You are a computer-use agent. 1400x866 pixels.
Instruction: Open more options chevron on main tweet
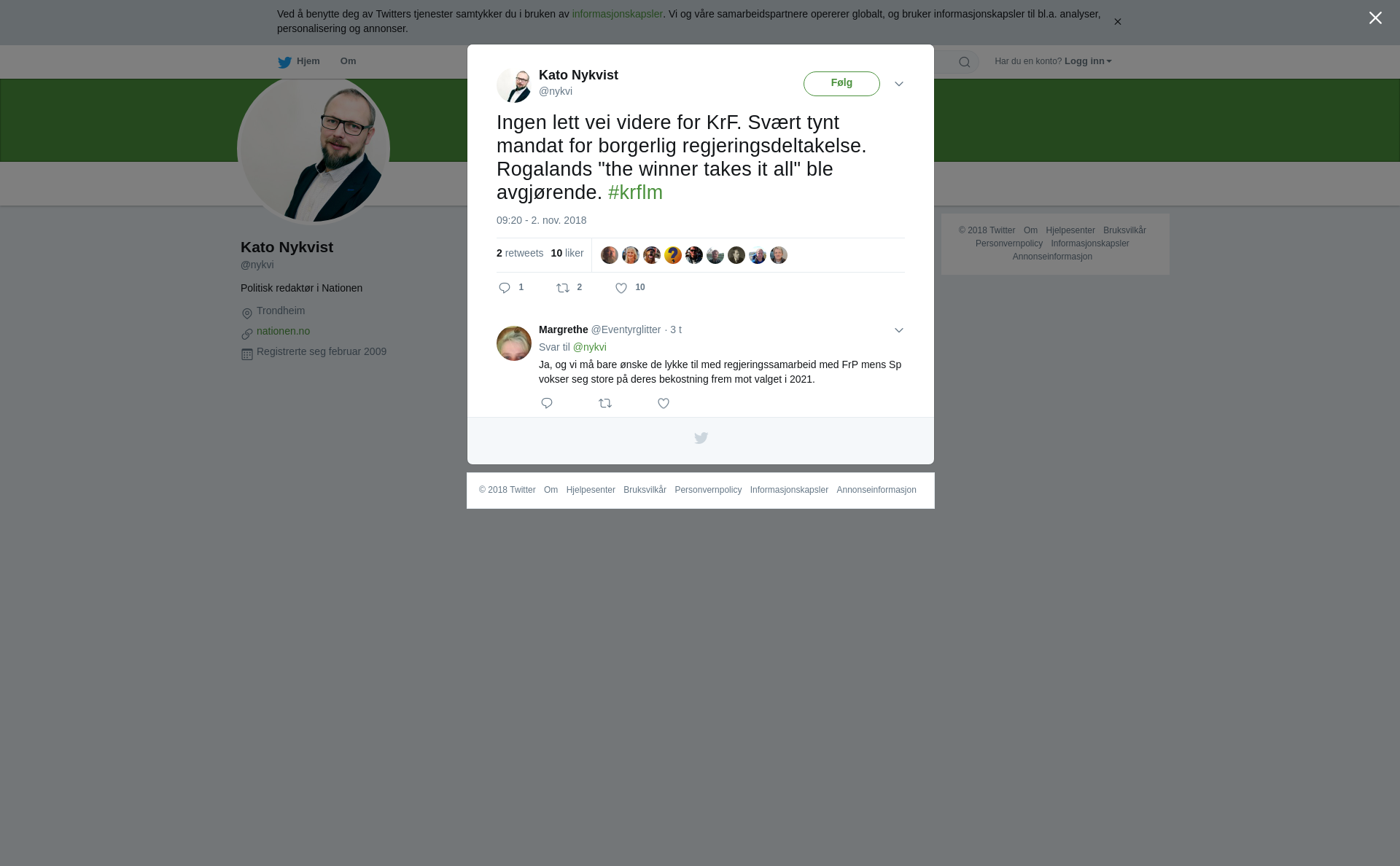(899, 84)
